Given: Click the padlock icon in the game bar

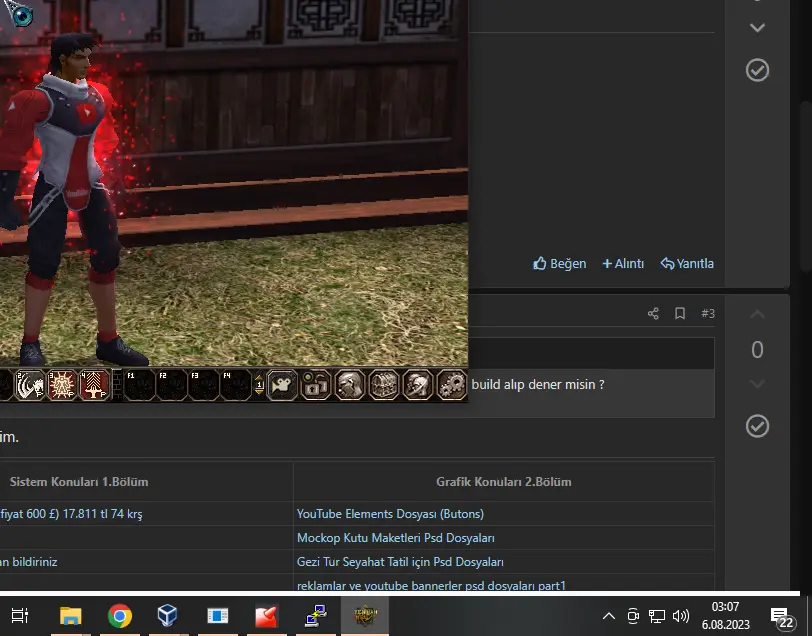Looking at the screenshot, I should [315, 385].
